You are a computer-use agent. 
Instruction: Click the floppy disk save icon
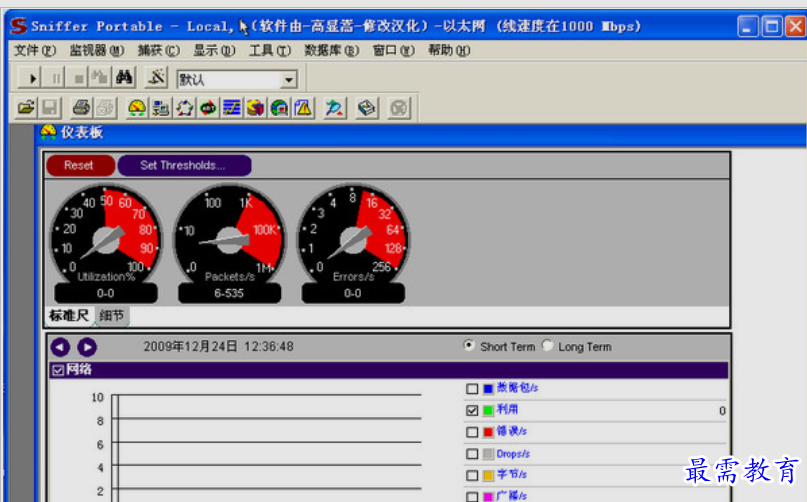coord(49,108)
